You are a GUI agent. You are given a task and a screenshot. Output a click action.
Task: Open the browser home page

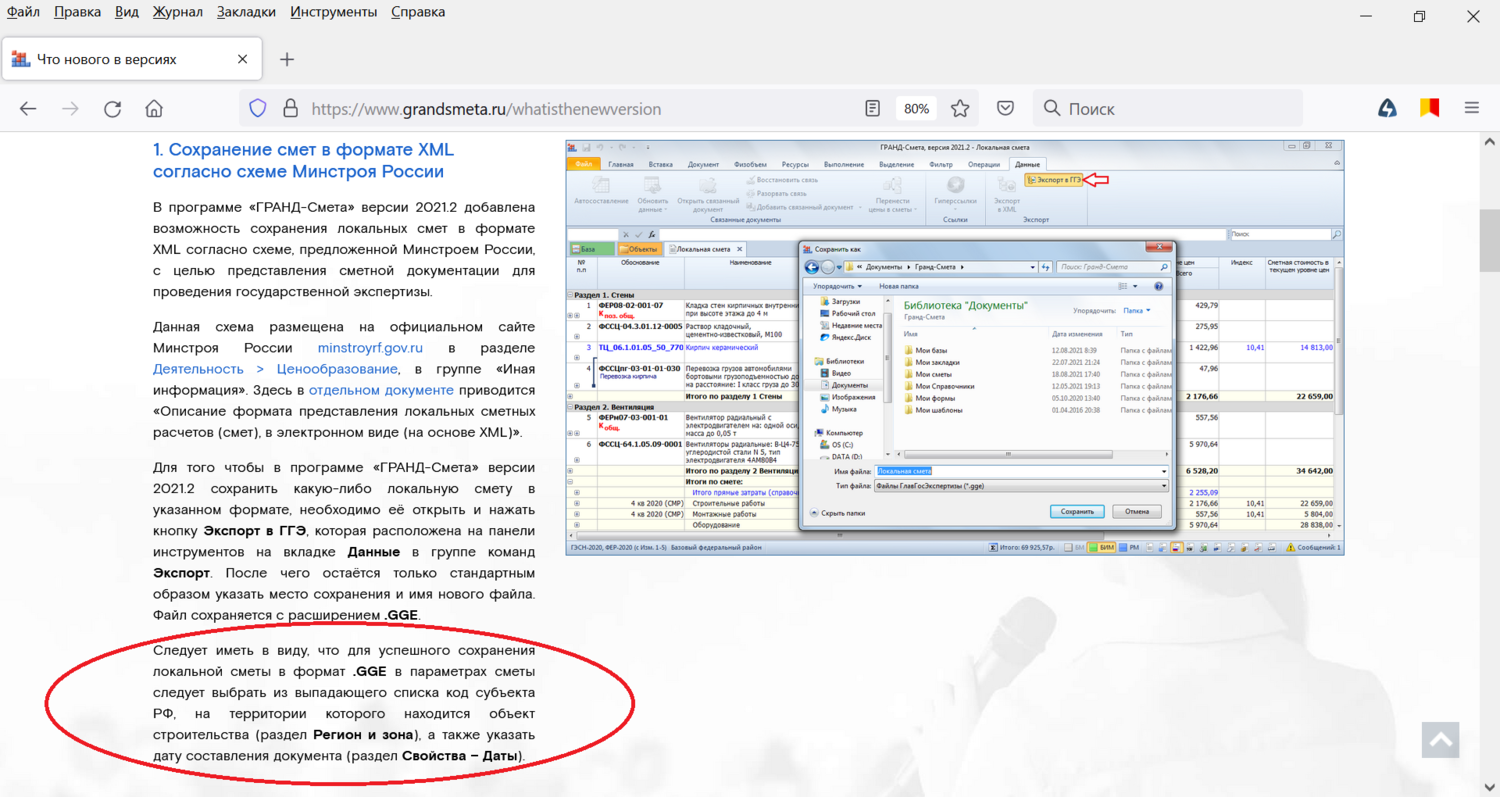154,109
